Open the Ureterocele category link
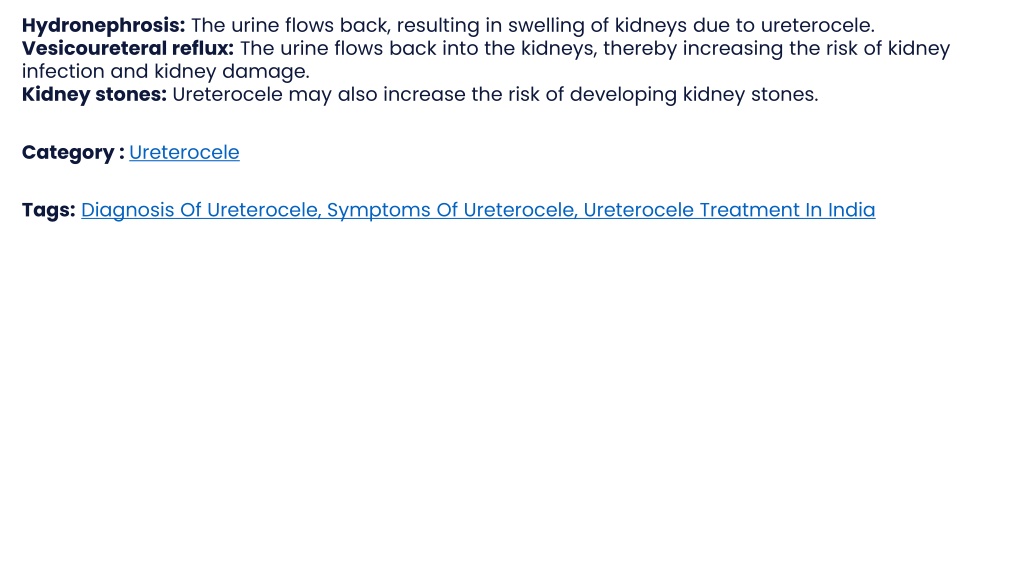This screenshot has height=576, width=1024. click(184, 152)
